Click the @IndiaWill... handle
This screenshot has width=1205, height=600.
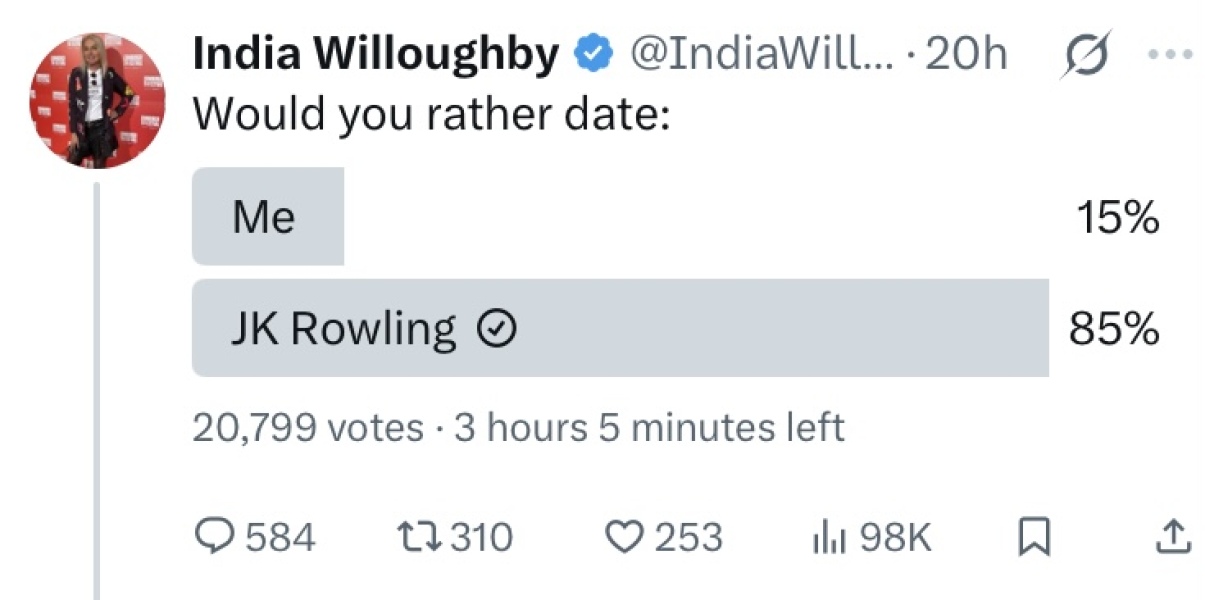point(760,55)
